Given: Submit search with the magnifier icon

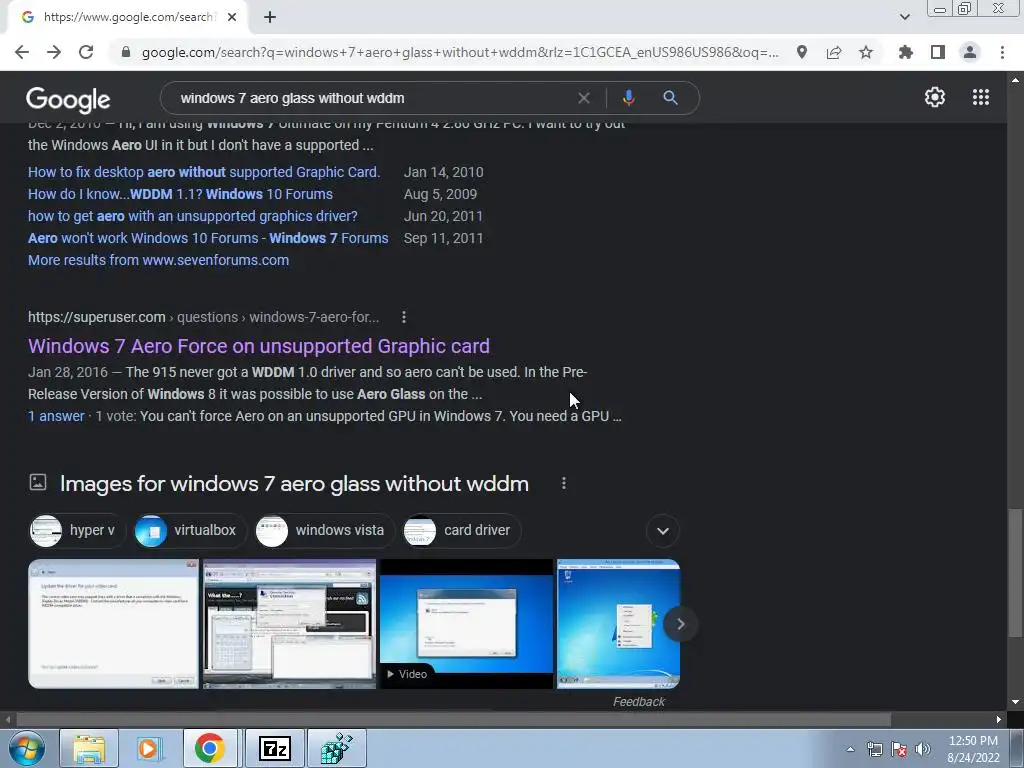Looking at the screenshot, I should pyautogui.click(x=670, y=98).
